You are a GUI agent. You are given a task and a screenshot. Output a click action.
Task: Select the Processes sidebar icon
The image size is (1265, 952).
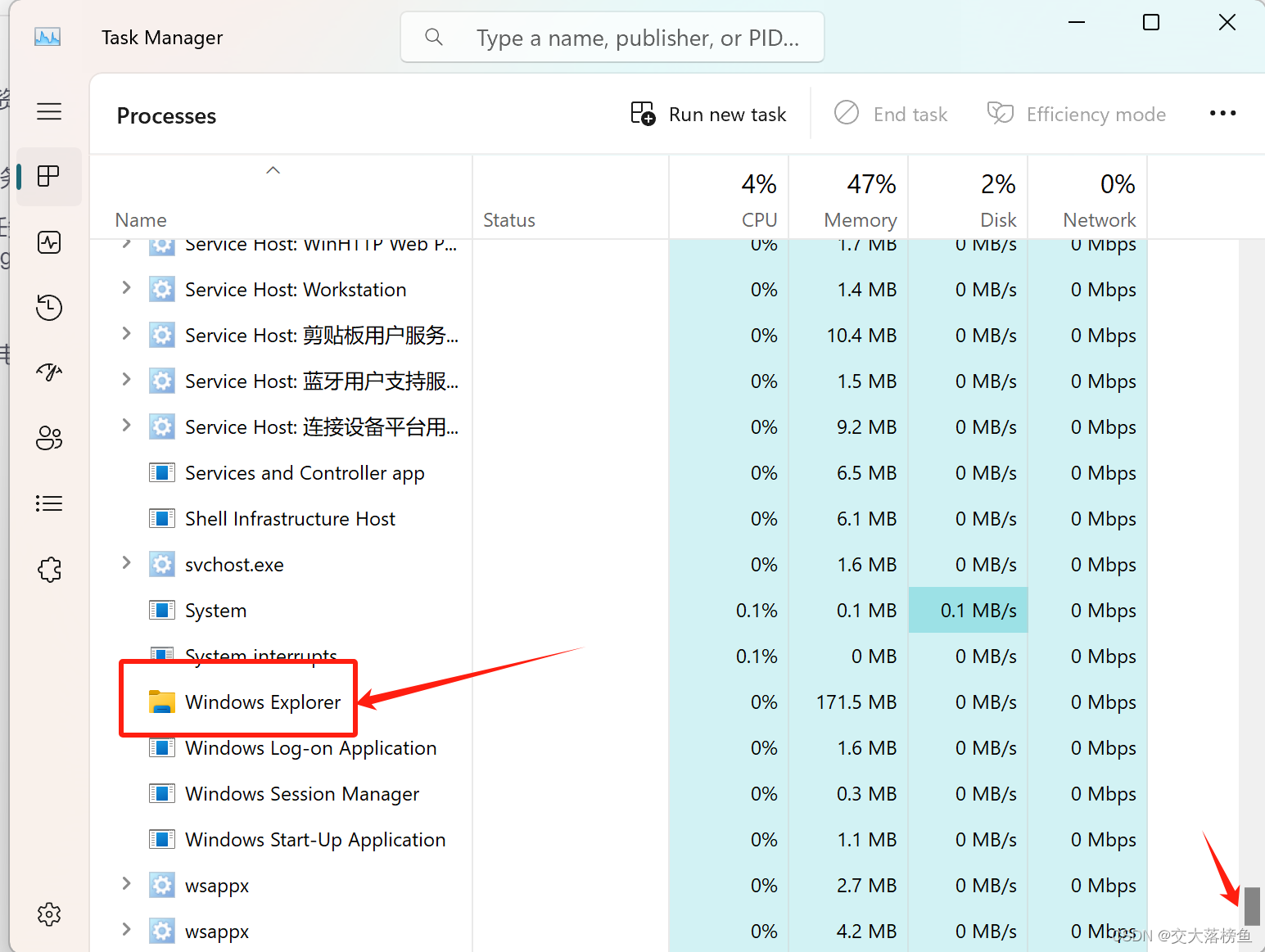point(49,176)
